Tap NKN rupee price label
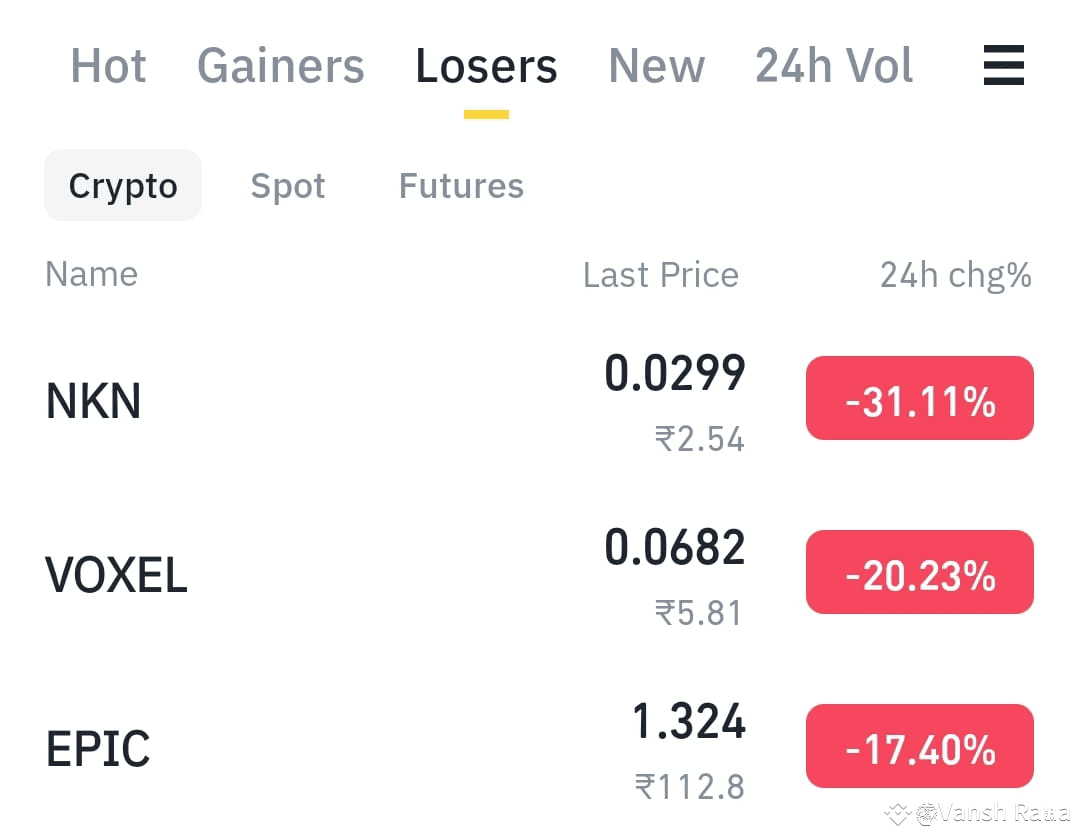 click(x=699, y=439)
